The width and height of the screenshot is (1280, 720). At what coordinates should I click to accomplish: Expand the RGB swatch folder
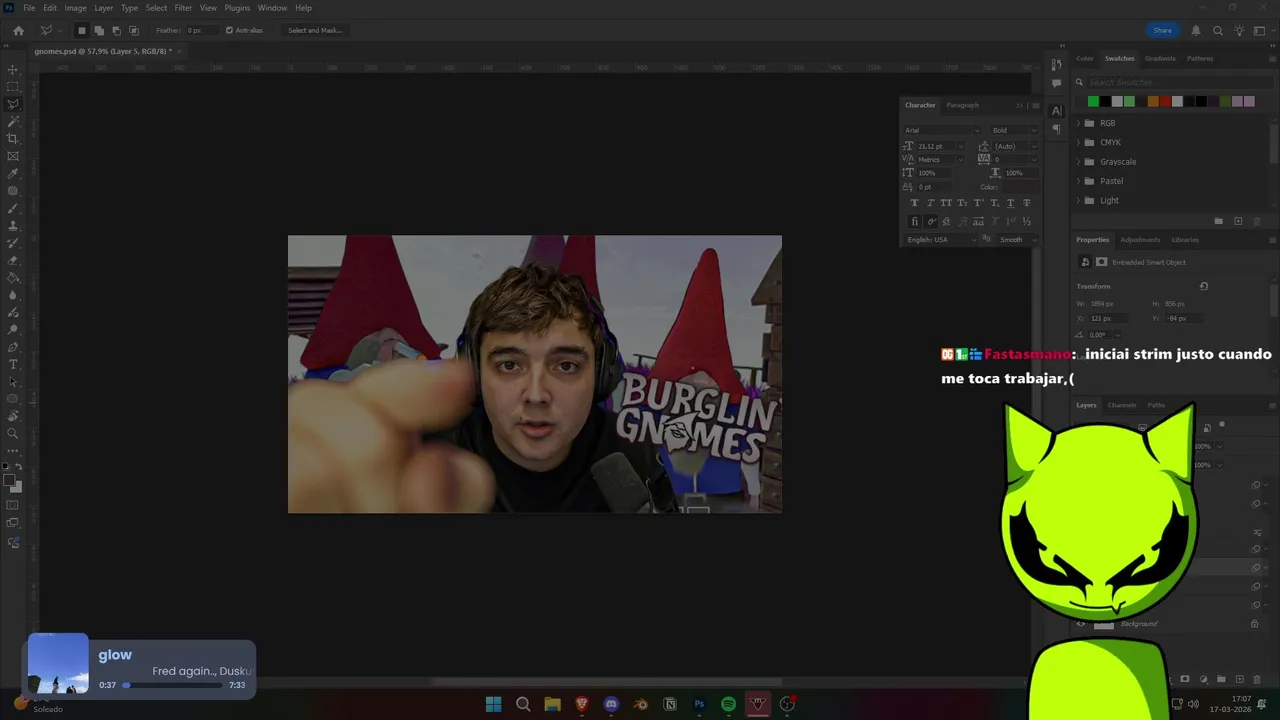[1078, 123]
